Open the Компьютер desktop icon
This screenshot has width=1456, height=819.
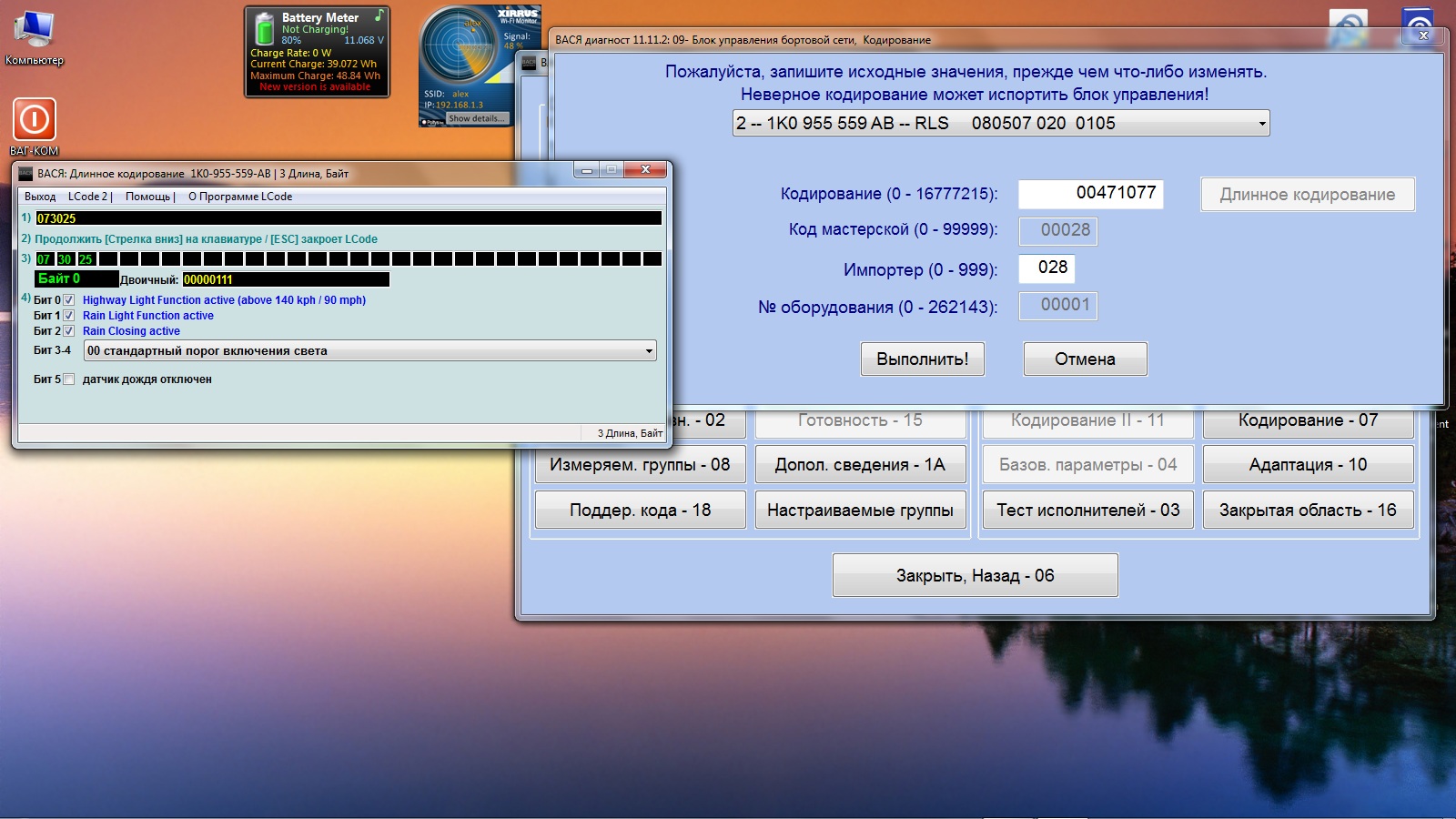(x=34, y=32)
